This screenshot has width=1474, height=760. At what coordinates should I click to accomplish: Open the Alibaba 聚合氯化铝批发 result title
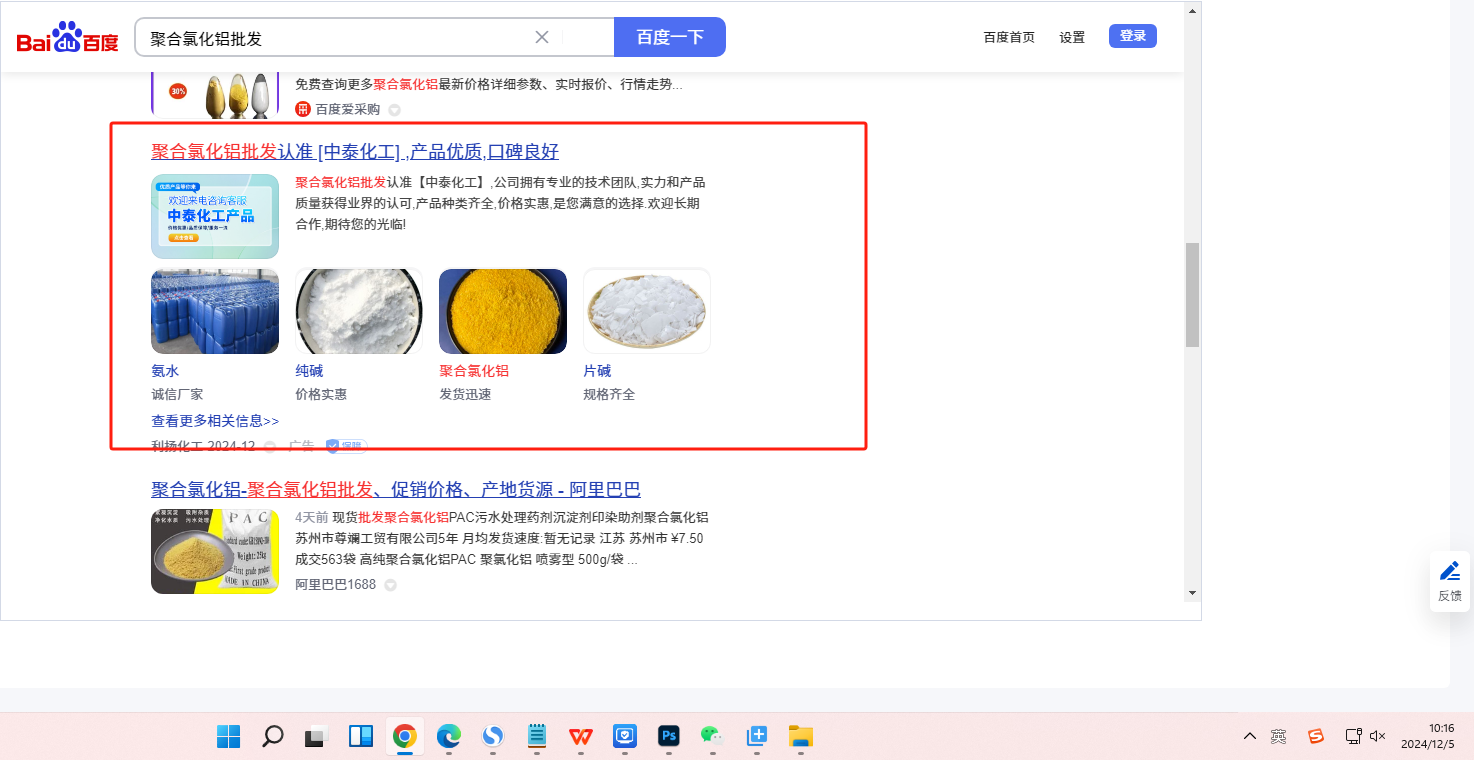(396, 490)
